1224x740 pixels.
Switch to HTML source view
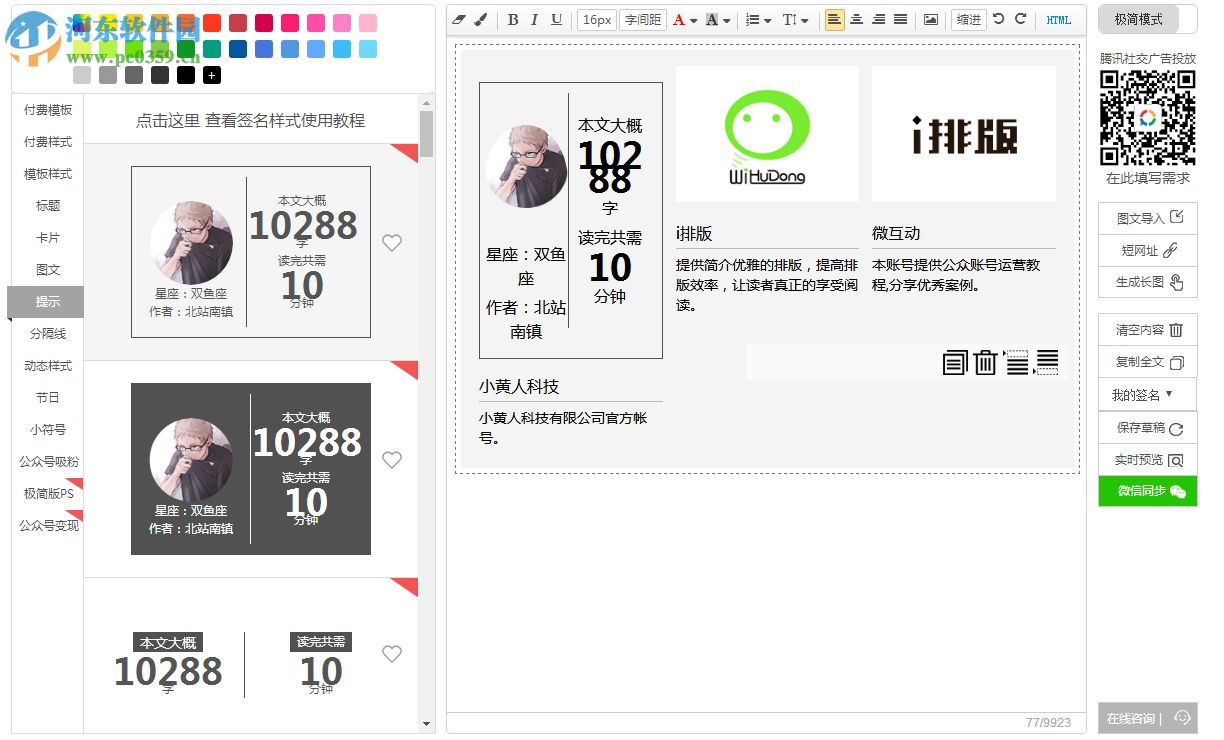coord(1059,19)
